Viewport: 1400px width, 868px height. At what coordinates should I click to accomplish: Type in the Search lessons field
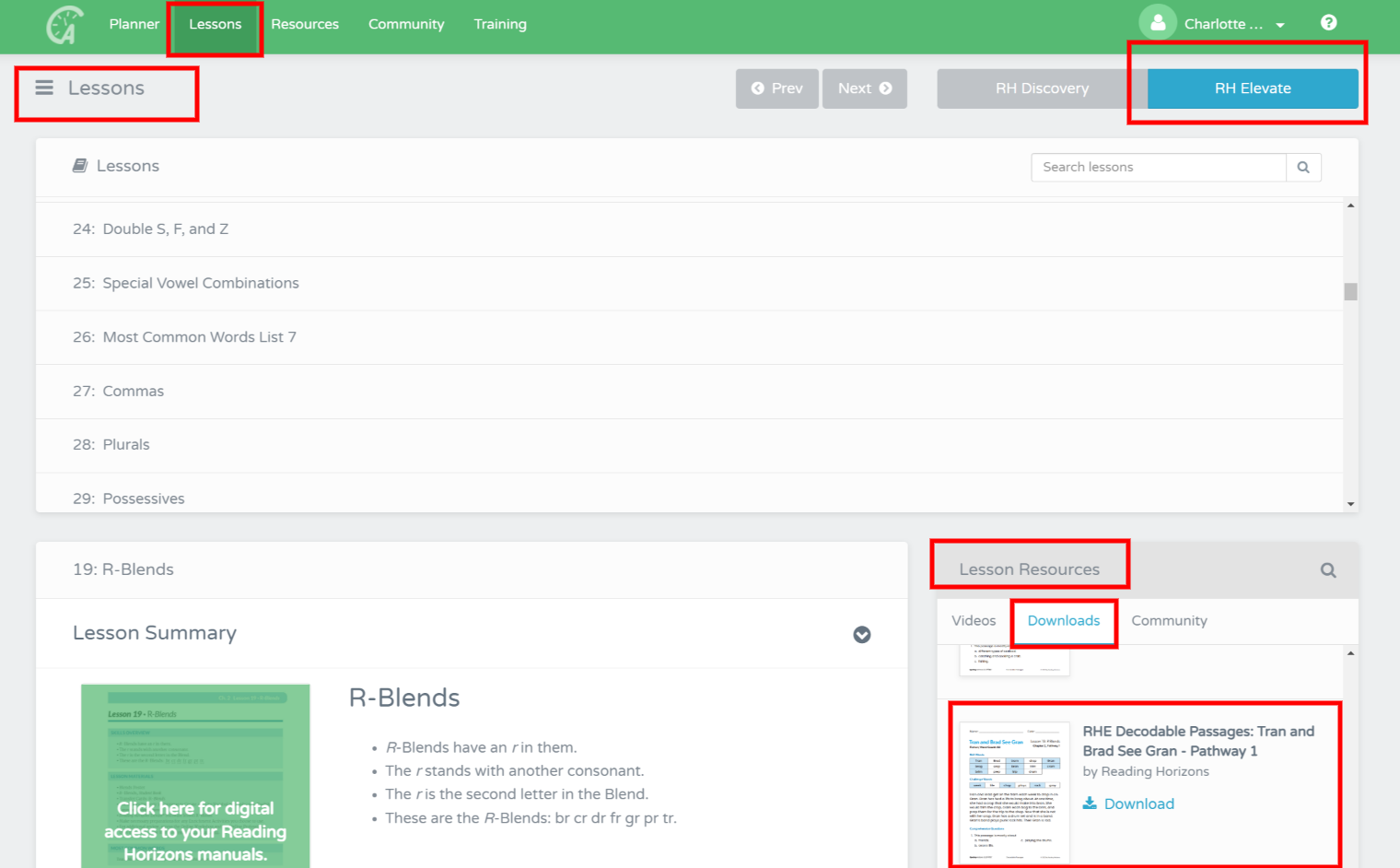tap(1158, 168)
